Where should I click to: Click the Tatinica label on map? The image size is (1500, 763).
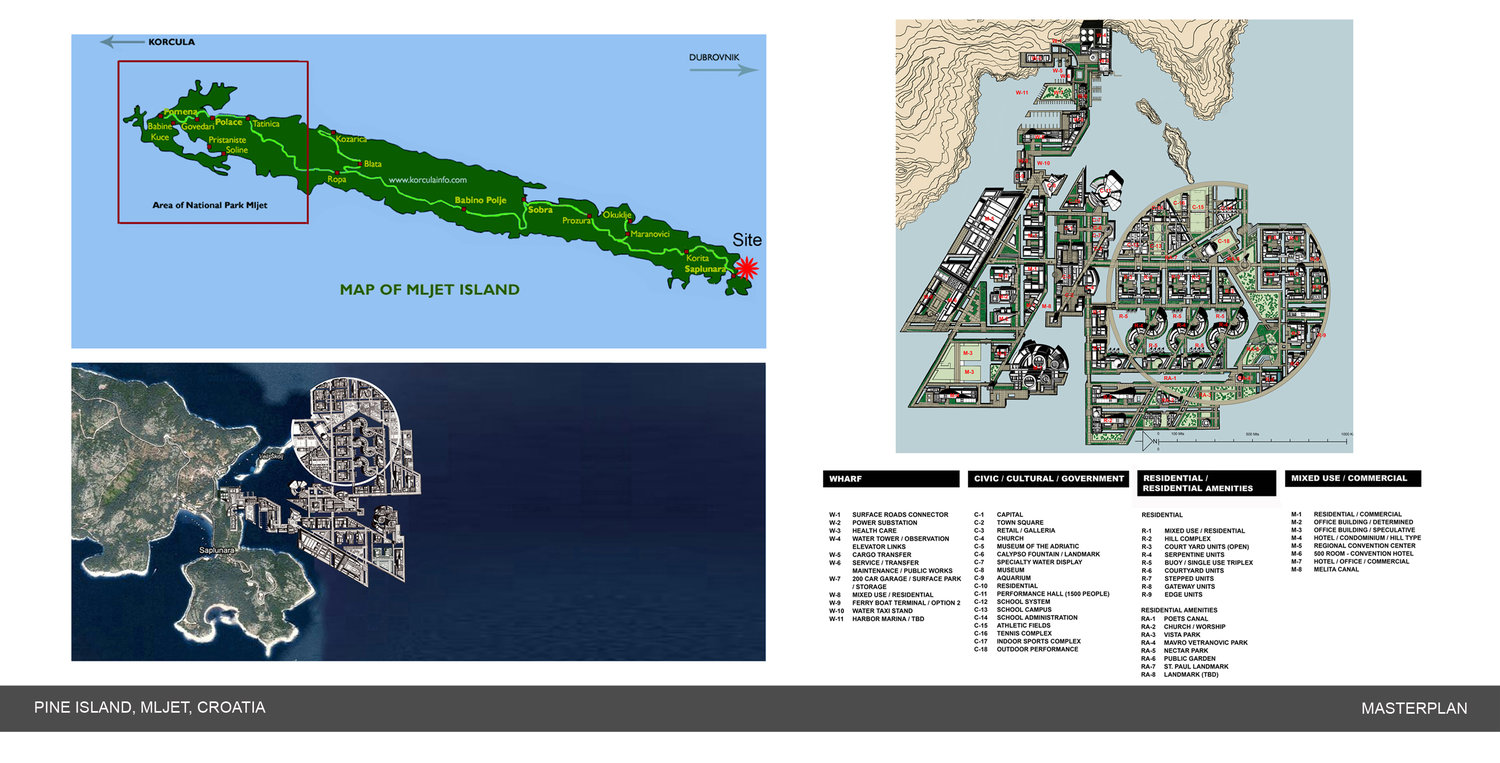[266, 124]
